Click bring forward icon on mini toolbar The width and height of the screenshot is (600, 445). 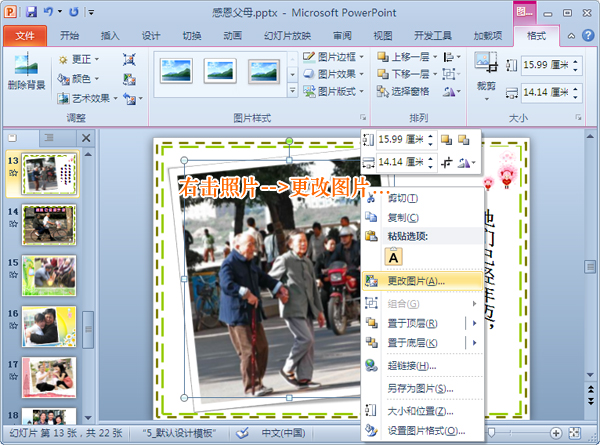446,140
